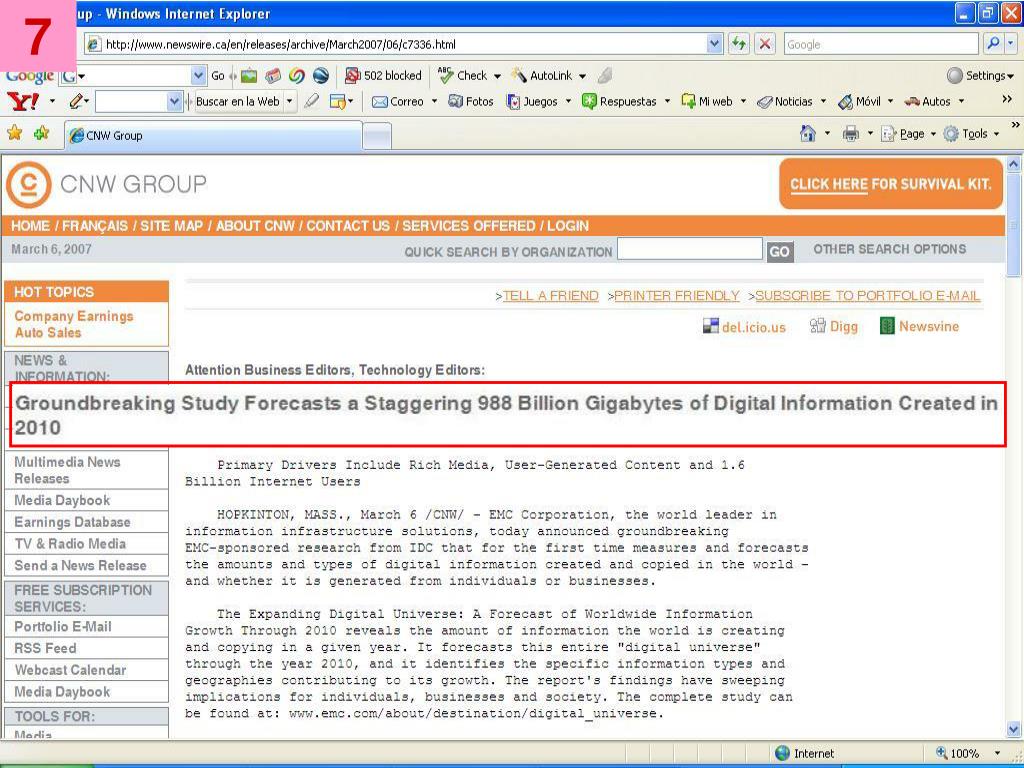
Task: Go to the HOME nav link
Action: pos(30,226)
